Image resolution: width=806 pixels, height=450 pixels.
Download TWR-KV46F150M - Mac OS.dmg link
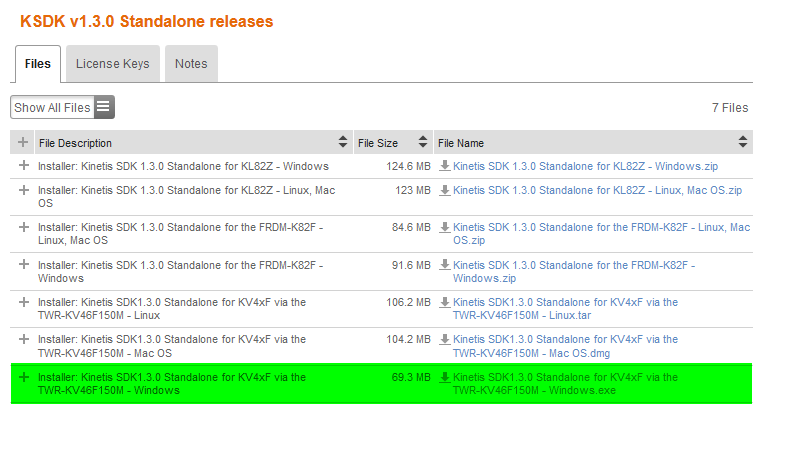point(565,346)
